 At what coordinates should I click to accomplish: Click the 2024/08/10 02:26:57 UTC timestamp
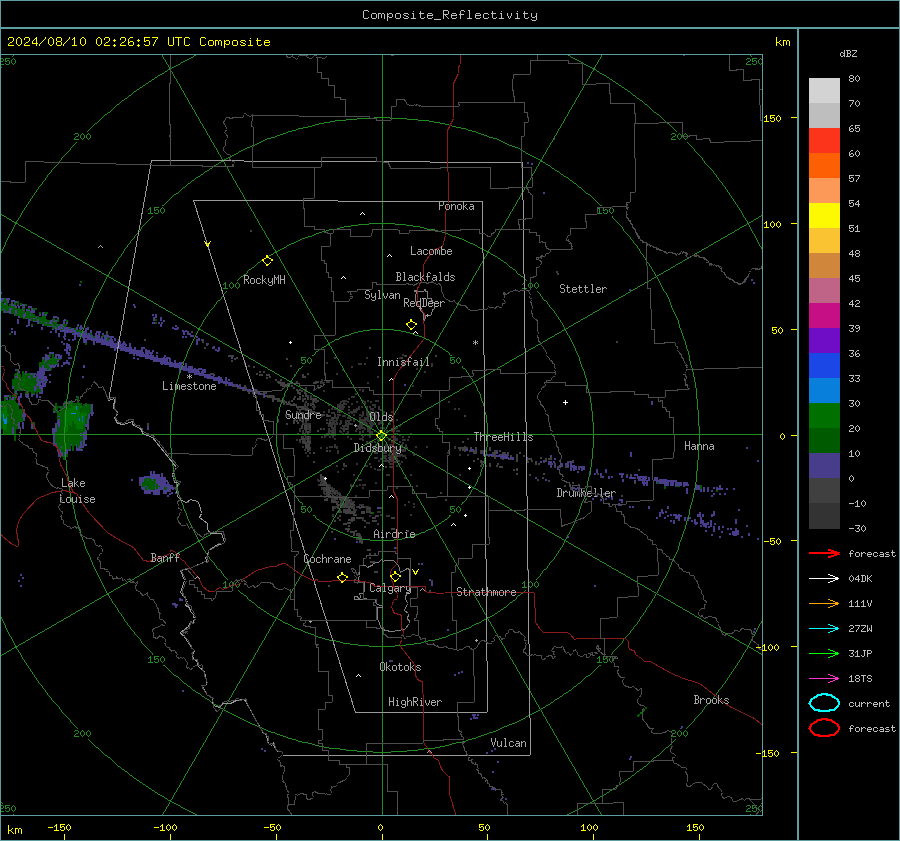pyautogui.click(x=99, y=42)
